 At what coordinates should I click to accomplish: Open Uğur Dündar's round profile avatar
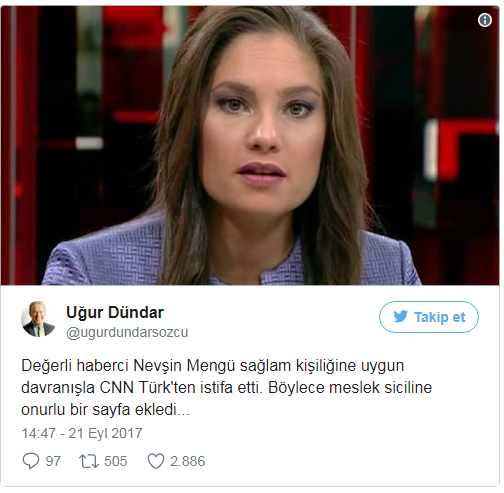pyautogui.click(x=39, y=319)
